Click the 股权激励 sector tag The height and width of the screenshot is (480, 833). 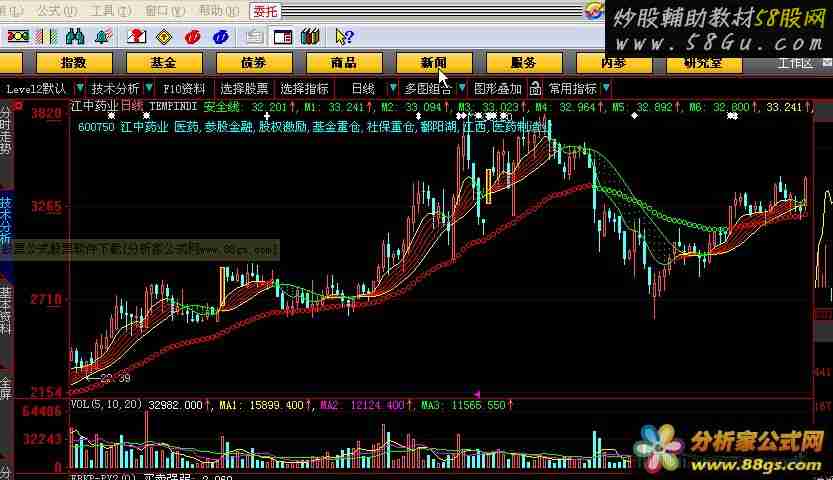click(x=282, y=127)
